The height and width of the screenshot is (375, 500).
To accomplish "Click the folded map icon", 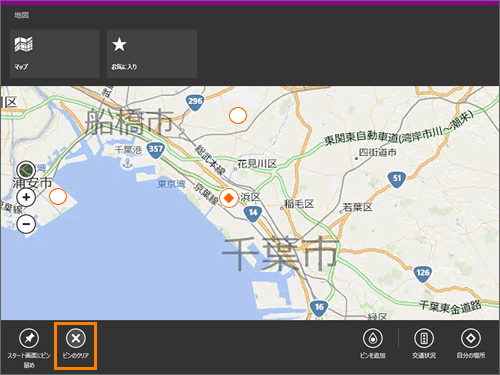I will tap(24, 44).
